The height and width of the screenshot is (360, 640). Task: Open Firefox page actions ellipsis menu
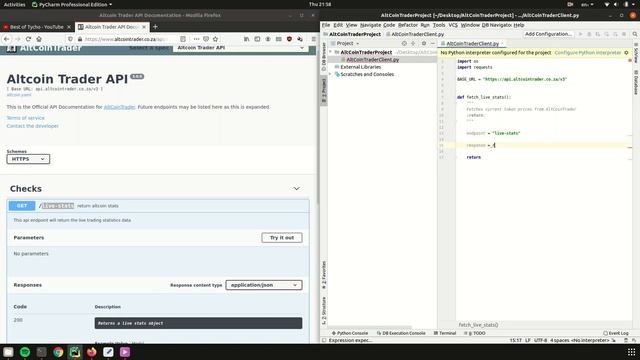[196, 39]
